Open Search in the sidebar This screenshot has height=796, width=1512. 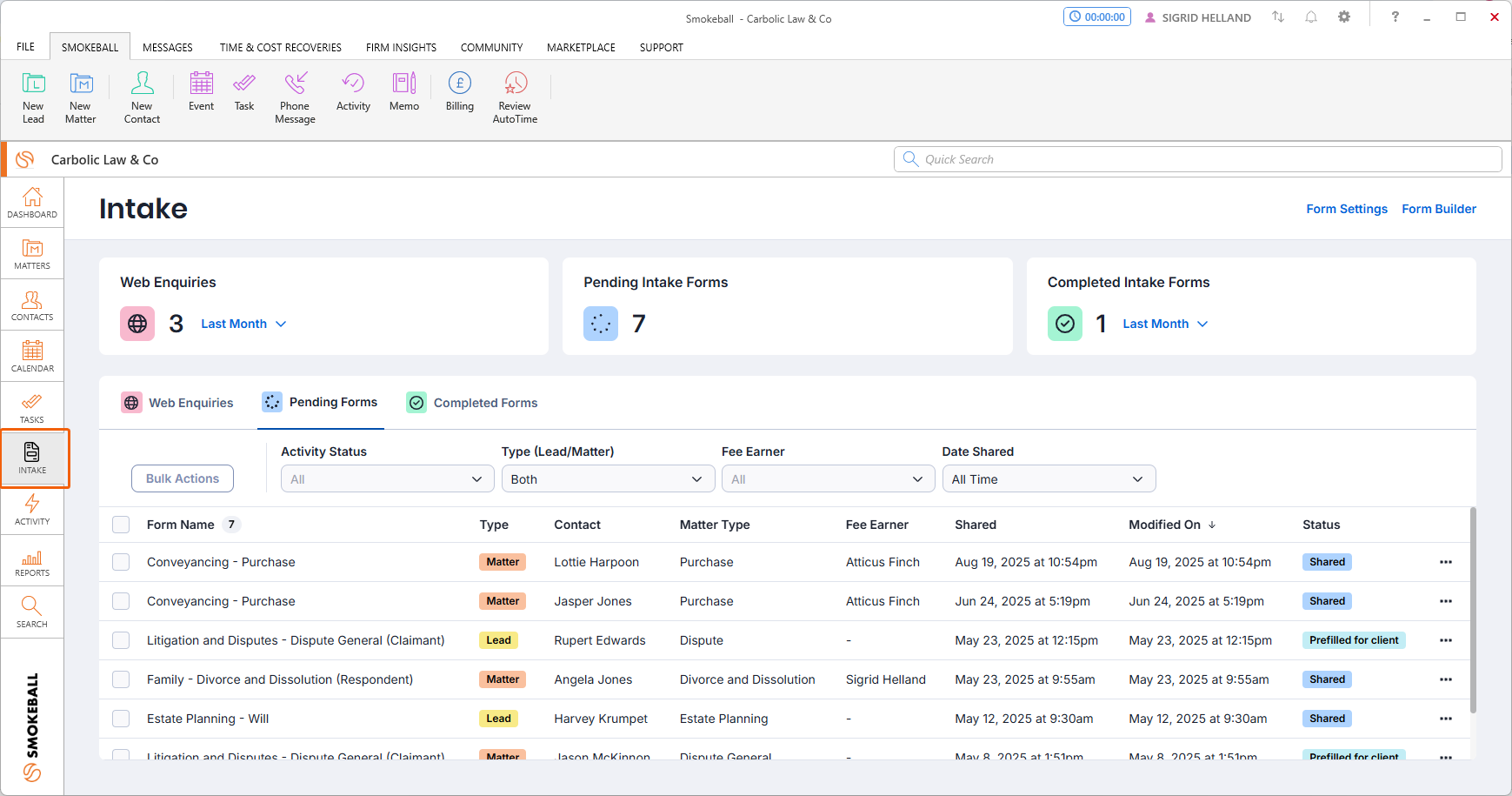tap(32, 612)
